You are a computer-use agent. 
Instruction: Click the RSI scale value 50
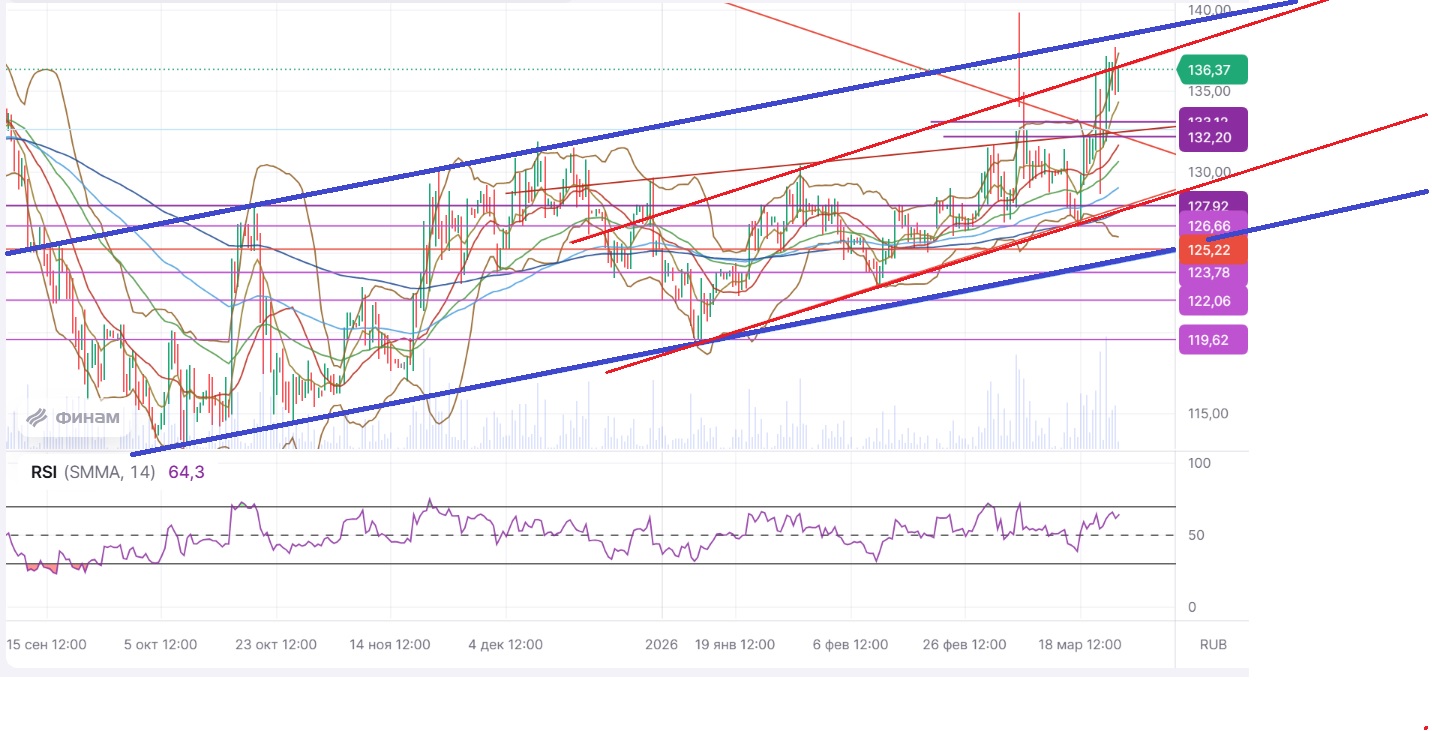1198,535
